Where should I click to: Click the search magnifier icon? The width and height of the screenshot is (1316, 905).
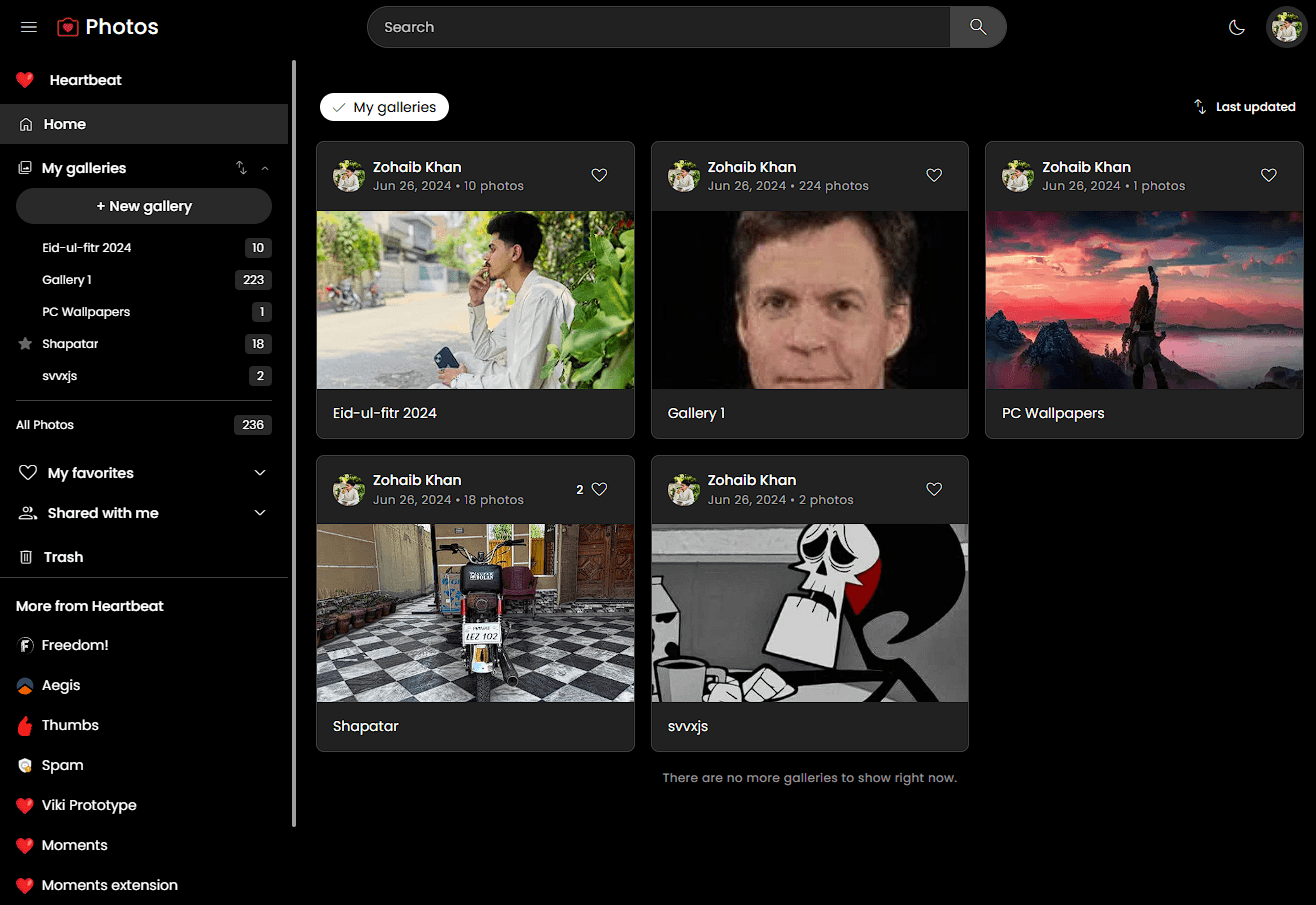[978, 27]
